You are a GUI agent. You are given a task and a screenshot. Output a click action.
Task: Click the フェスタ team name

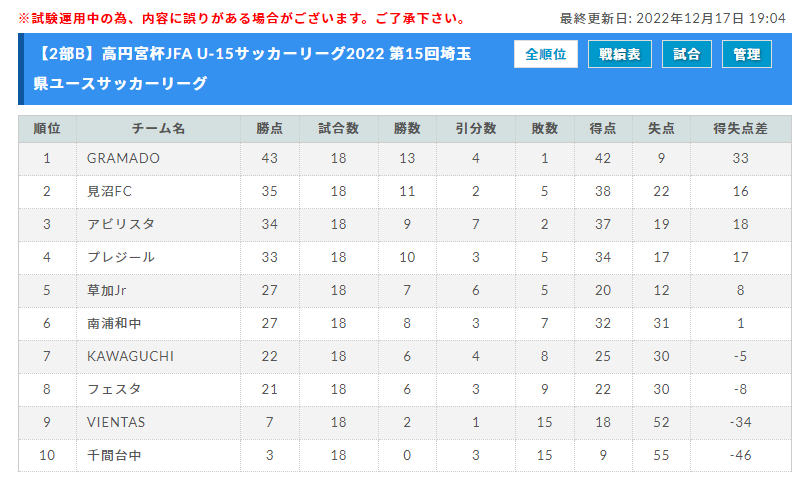(x=114, y=389)
